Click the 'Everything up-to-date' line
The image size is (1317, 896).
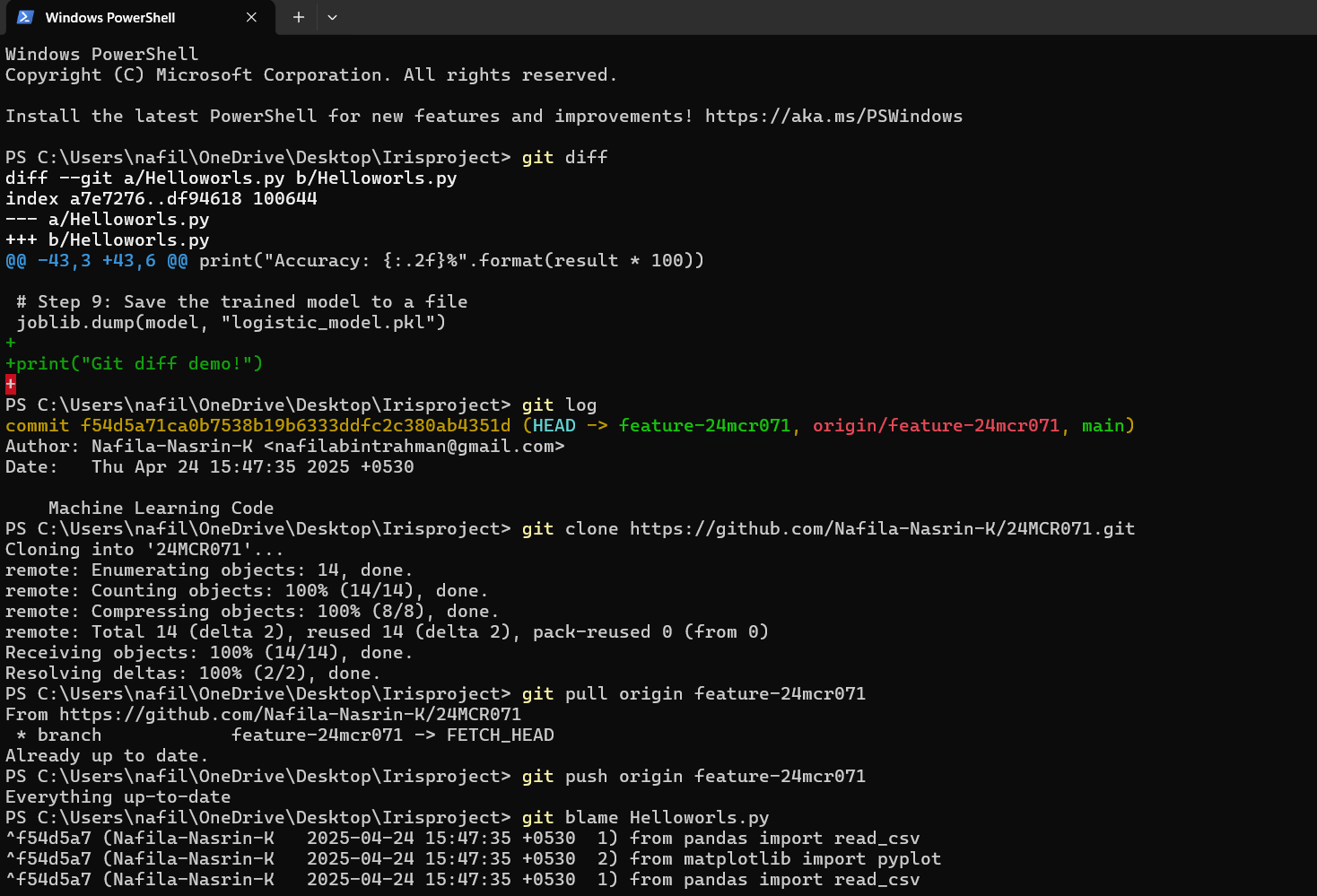pos(118,797)
